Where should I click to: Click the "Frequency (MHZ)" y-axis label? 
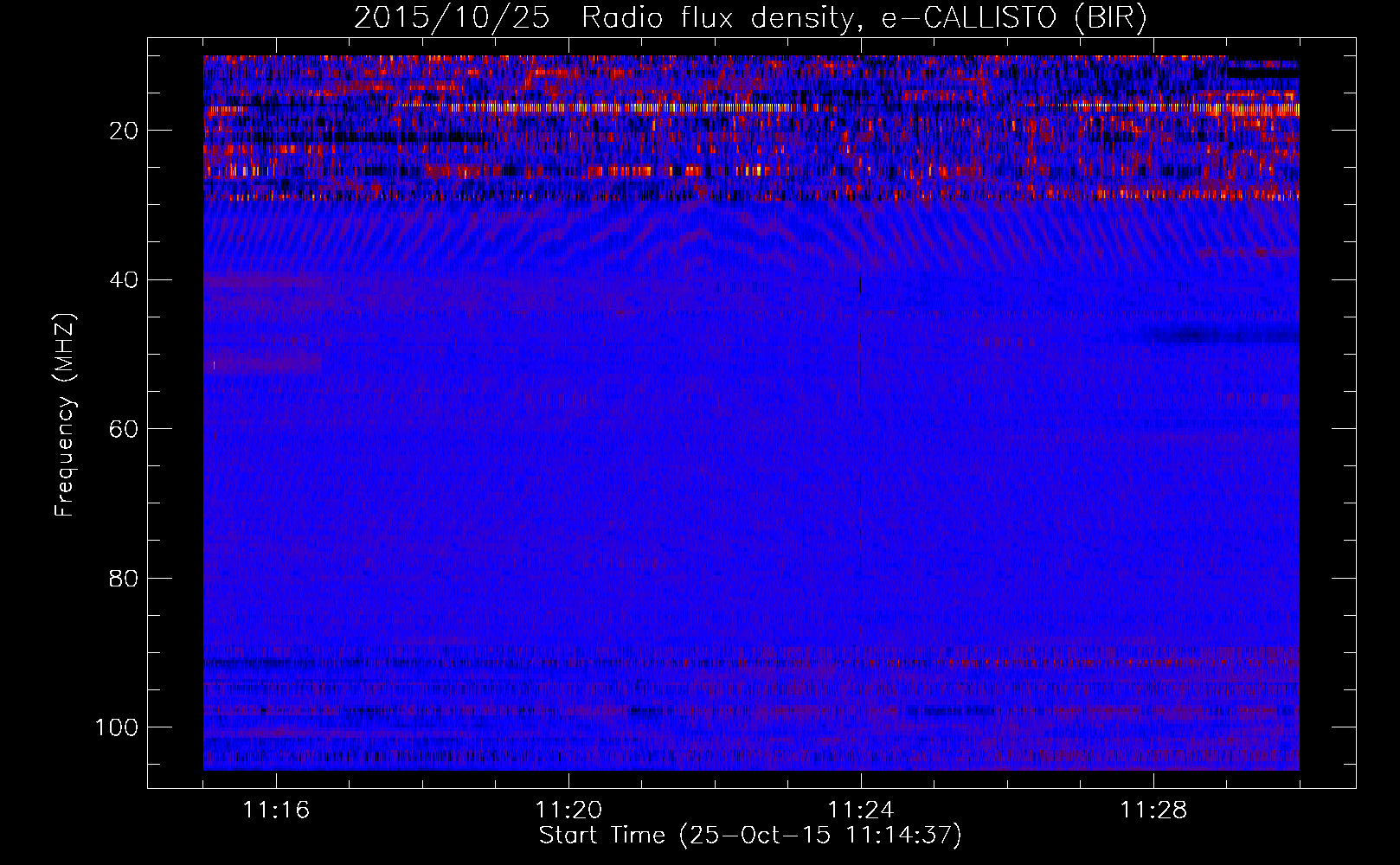pos(65,415)
